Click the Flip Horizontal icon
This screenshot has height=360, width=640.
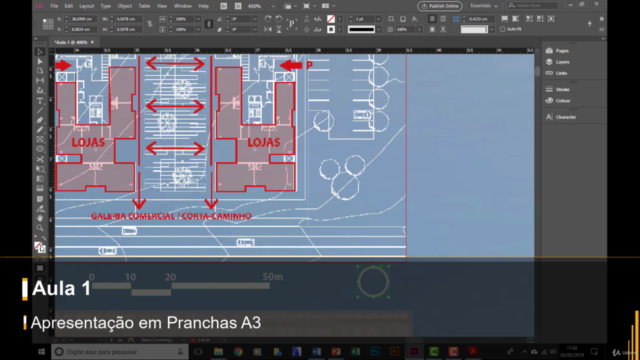(x=268, y=29)
